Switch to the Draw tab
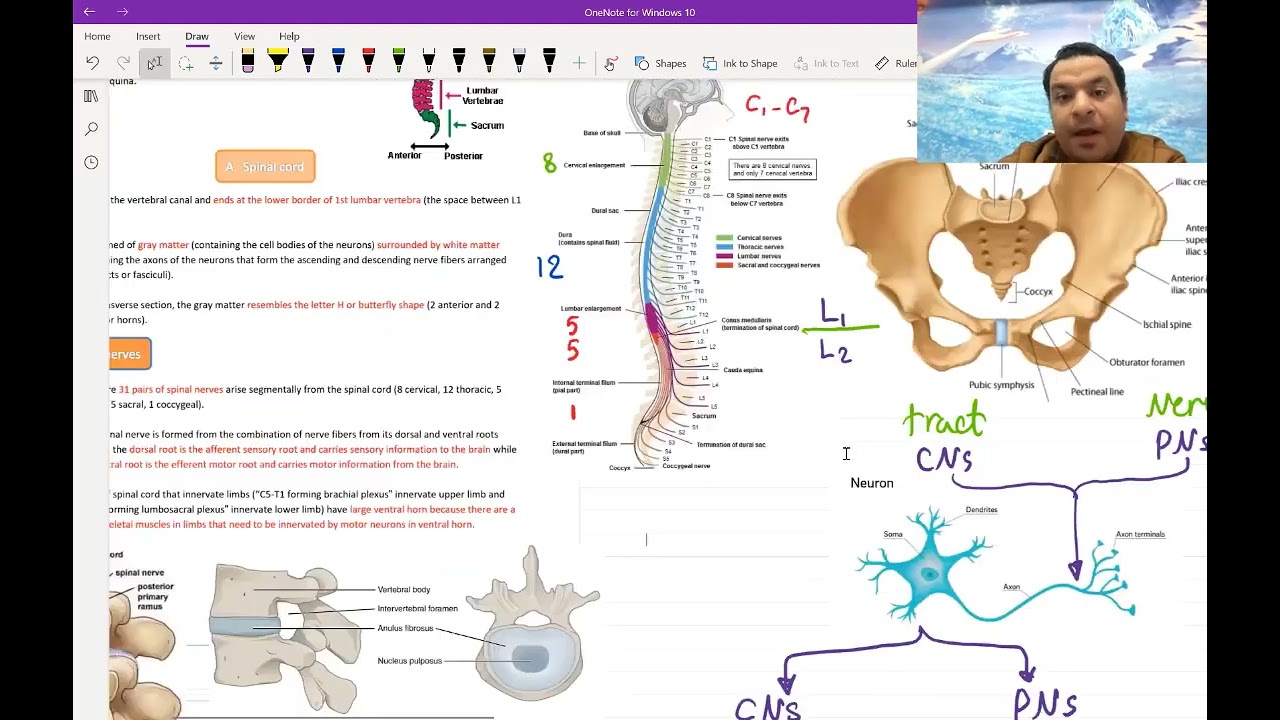The image size is (1280, 720). click(197, 36)
